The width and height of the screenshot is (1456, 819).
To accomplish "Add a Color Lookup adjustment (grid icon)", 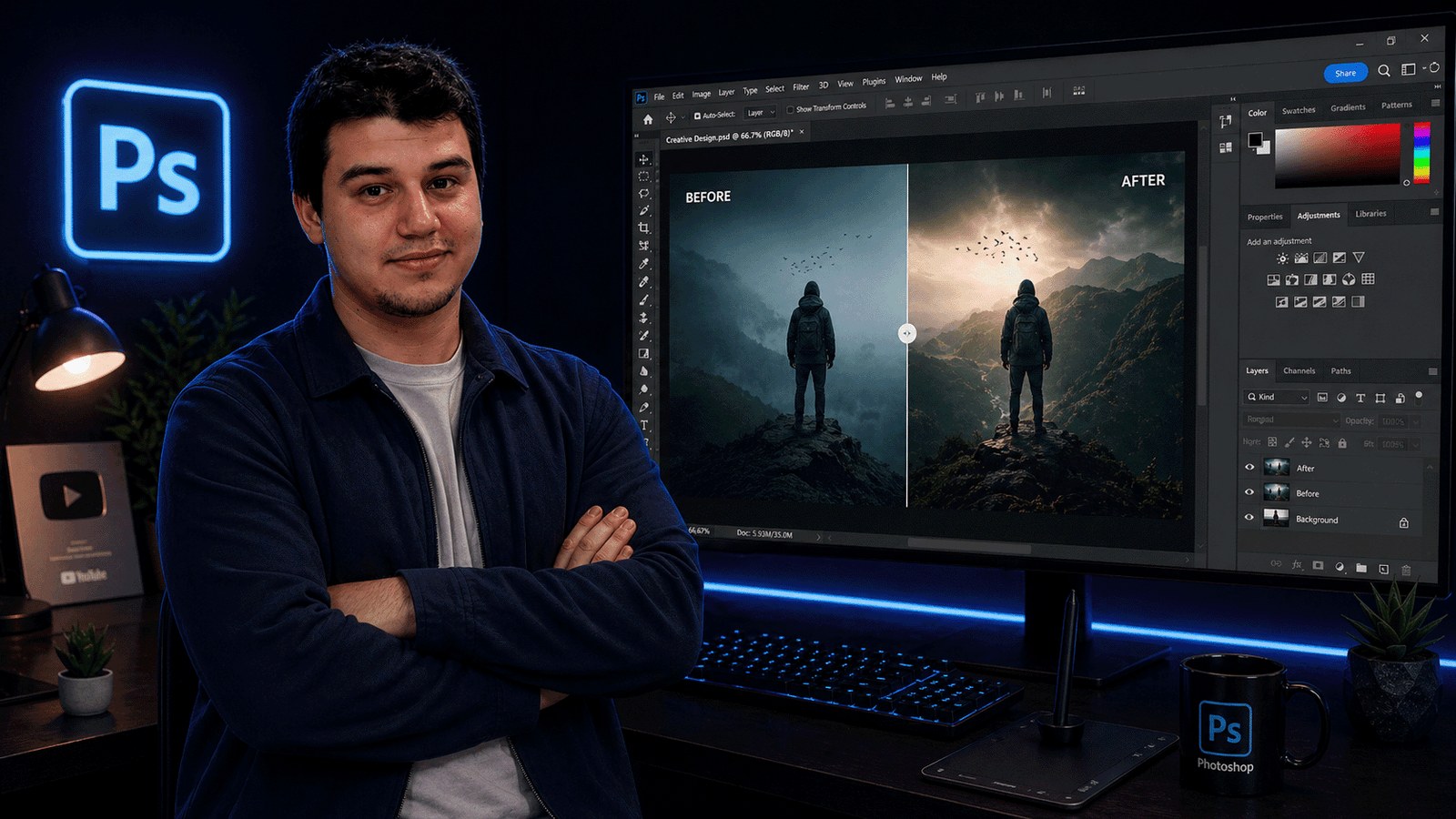I will point(1368,278).
